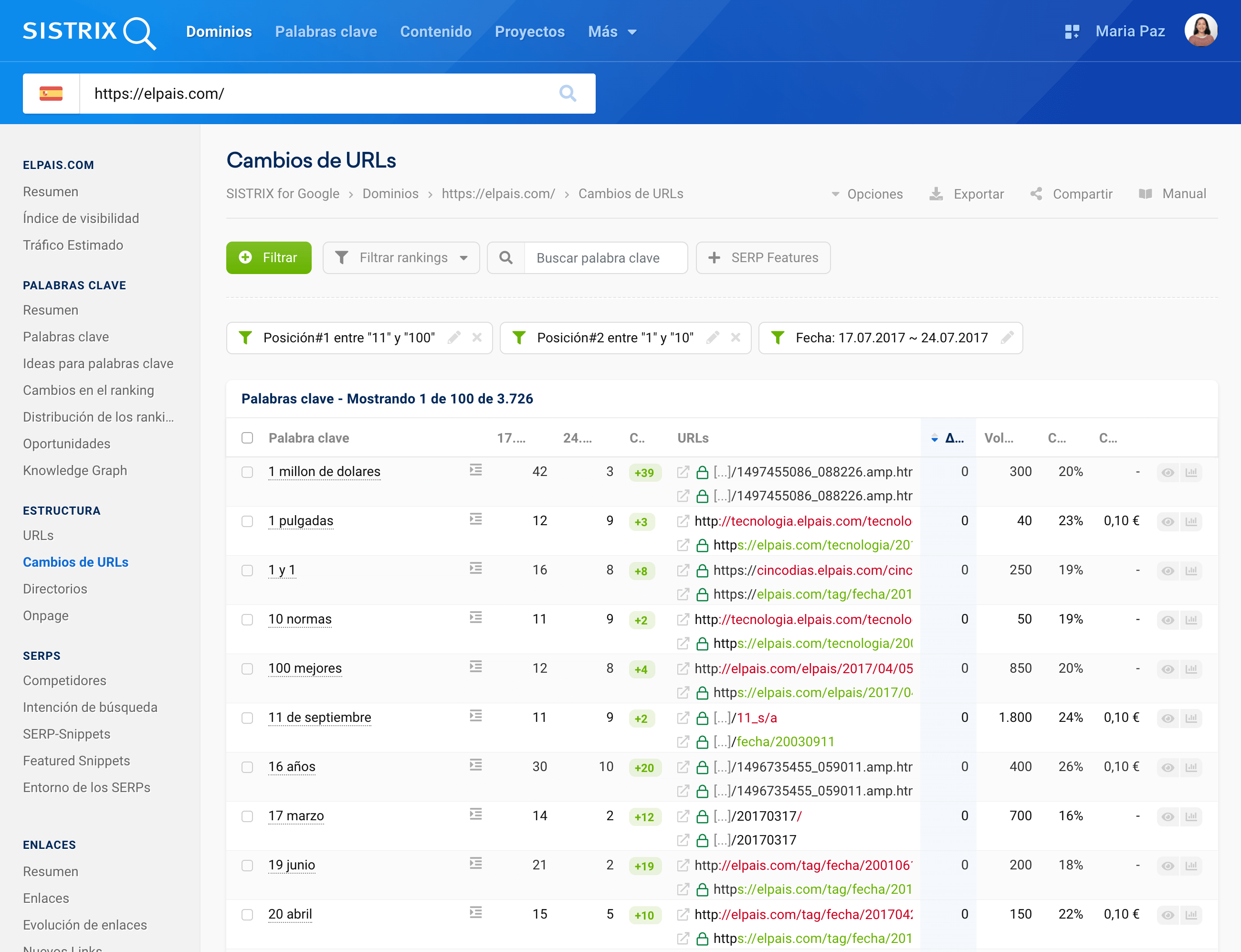Viewport: 1241px width, 952px height.
Task: Expand the Más menu
Action: pos(612,32)
